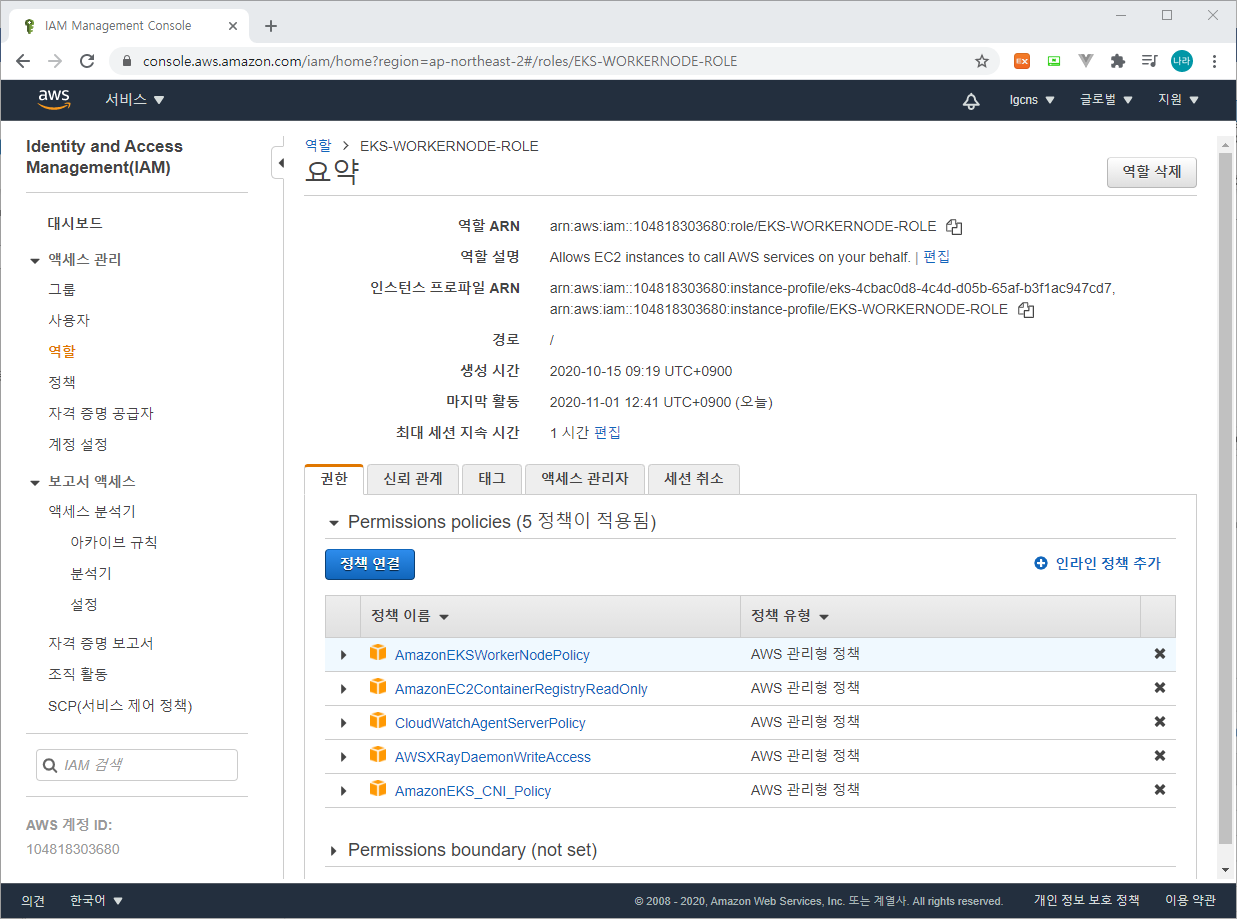Collapse the left navigation pane with the arrow handle
1237x919 pixels.
click(x=279, y=162)
